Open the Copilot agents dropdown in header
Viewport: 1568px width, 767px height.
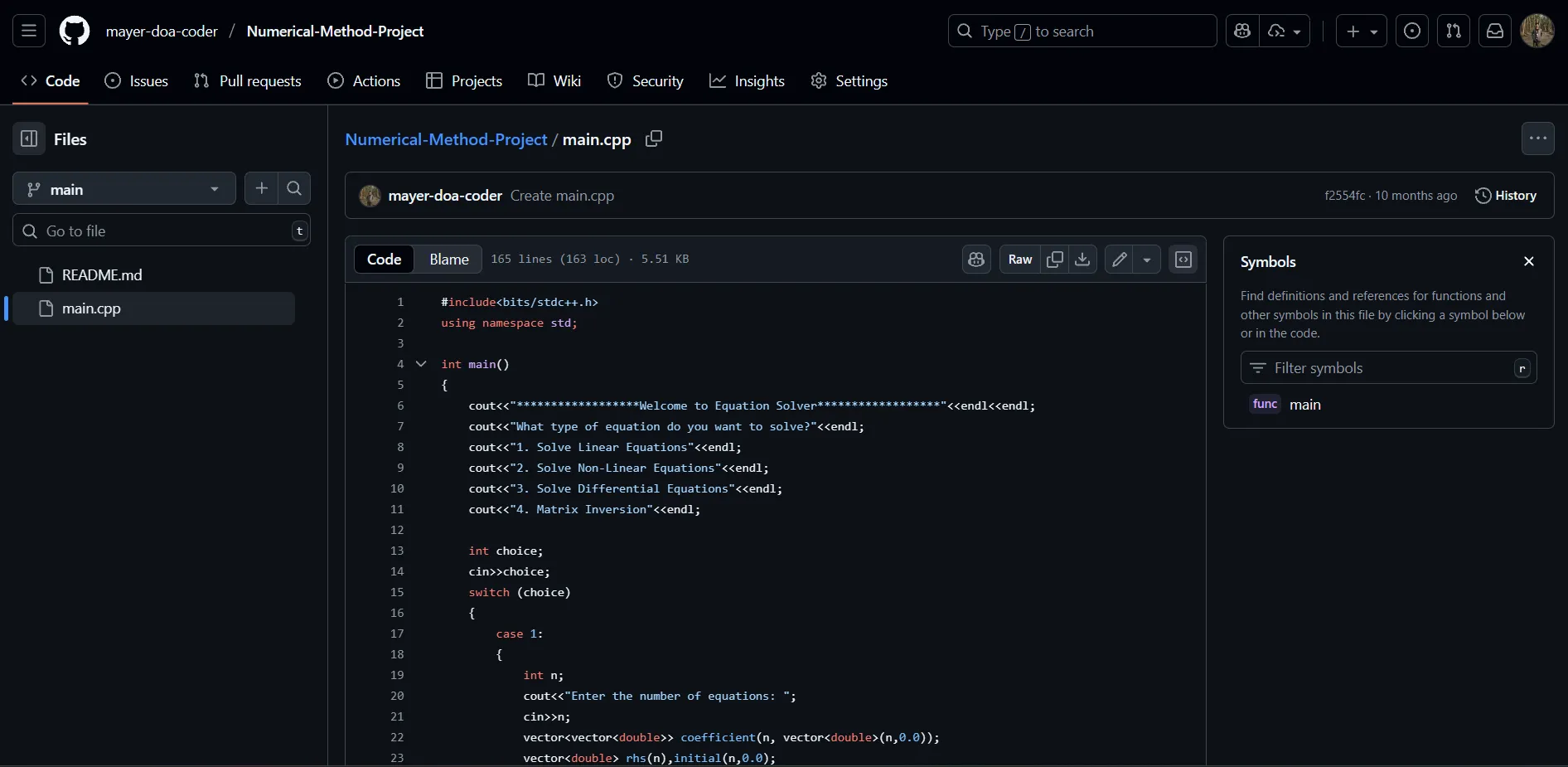[1285, 32]
